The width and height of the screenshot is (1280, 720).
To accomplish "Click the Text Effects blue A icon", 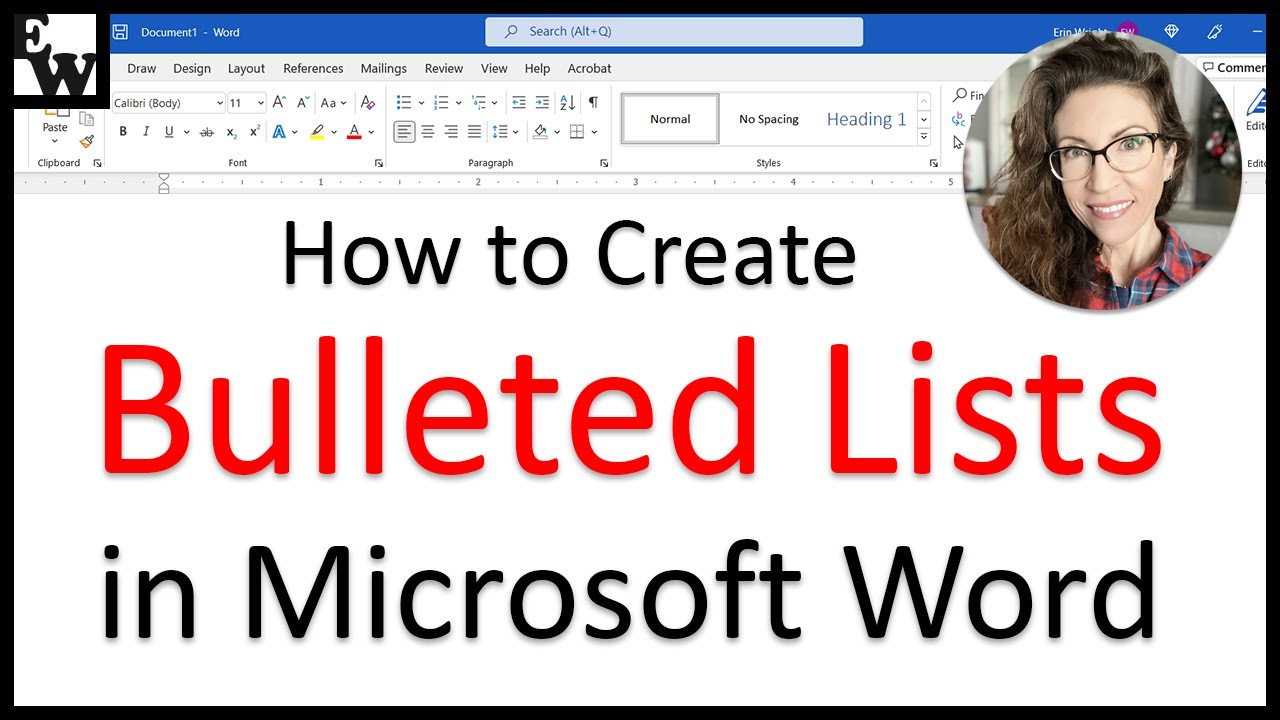I will click(x=280, y=132).
